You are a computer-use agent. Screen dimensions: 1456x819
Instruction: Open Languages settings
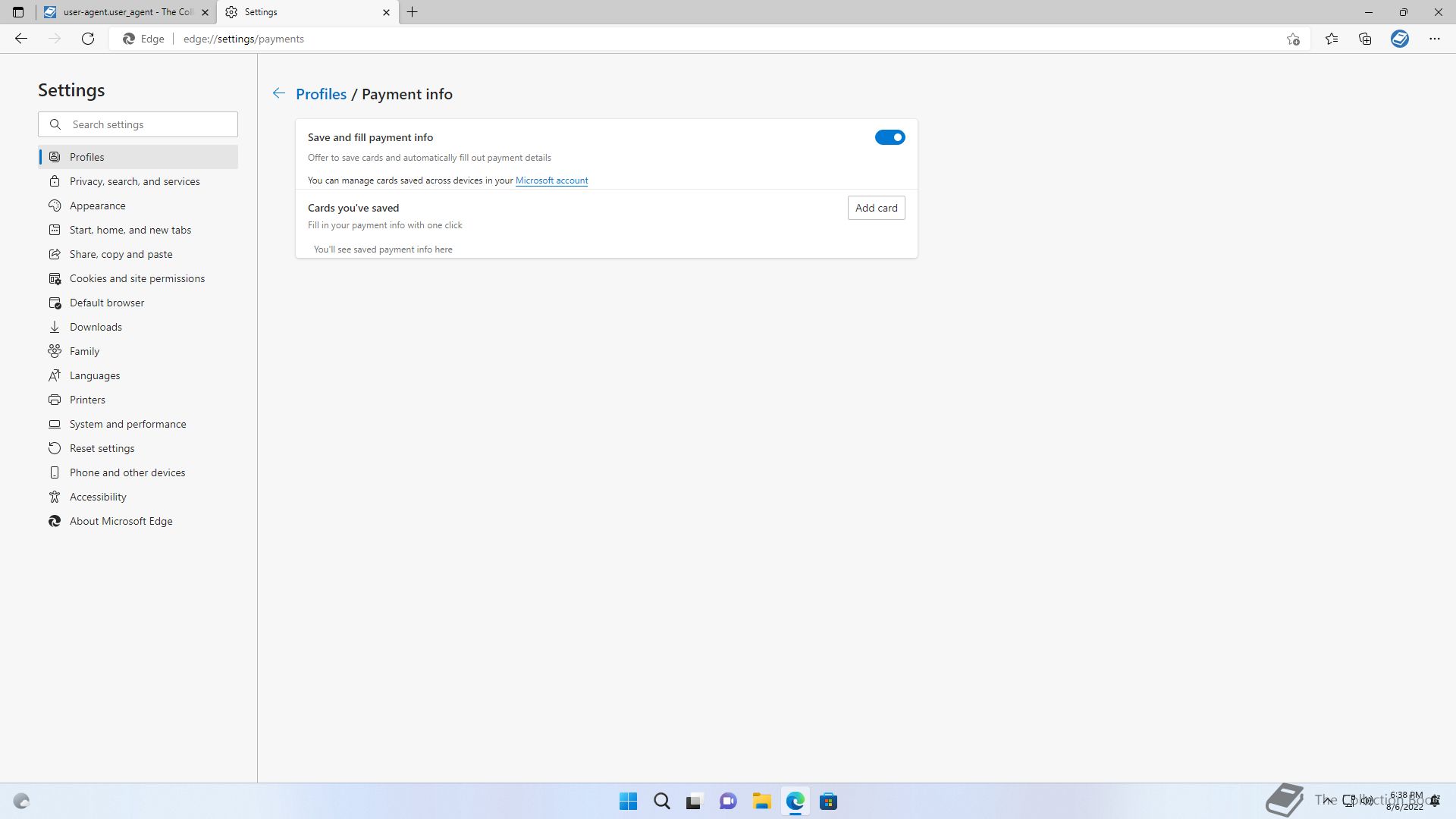pos(138,375)
